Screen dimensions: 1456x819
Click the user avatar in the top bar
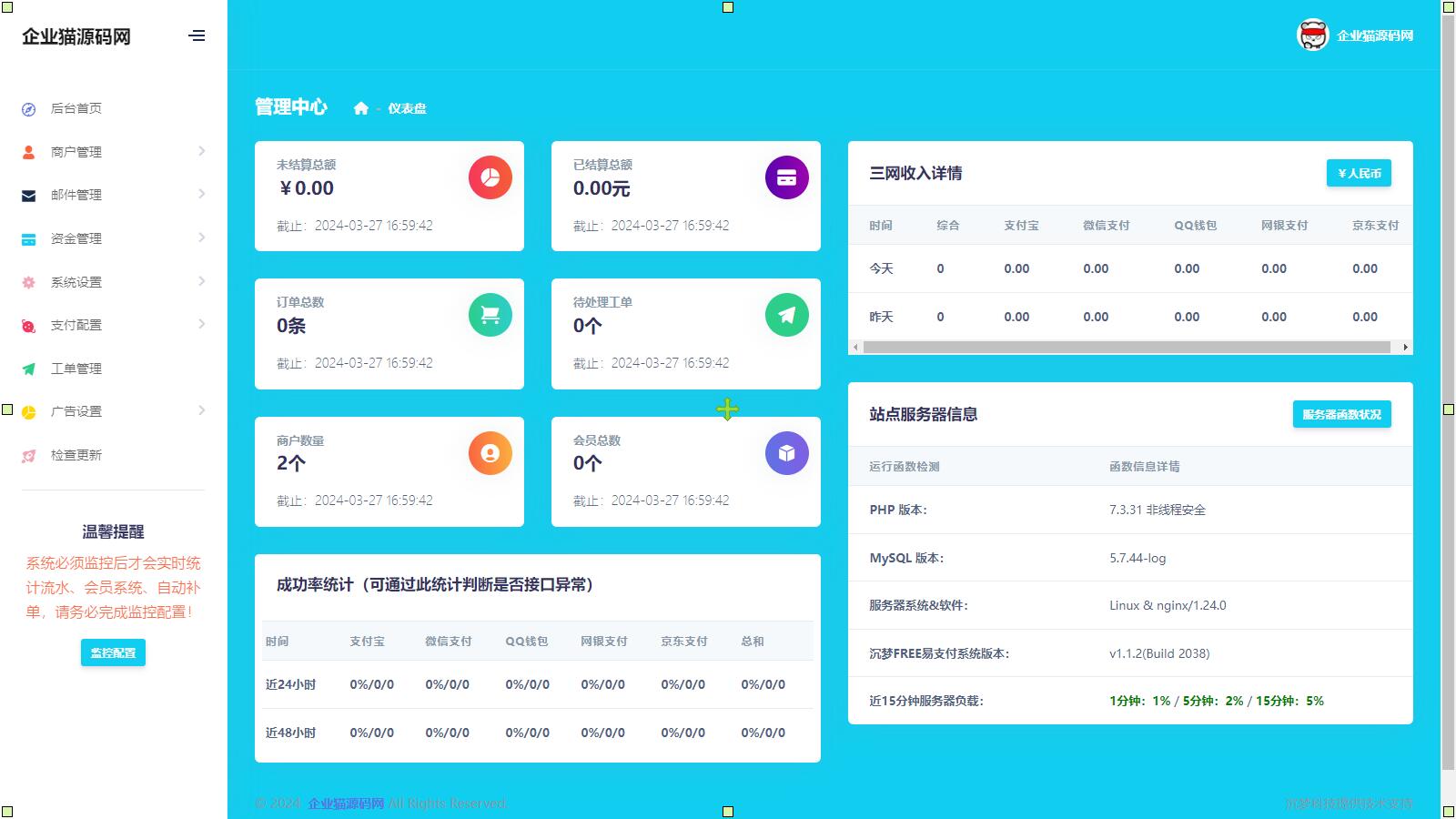point(1312,35)
